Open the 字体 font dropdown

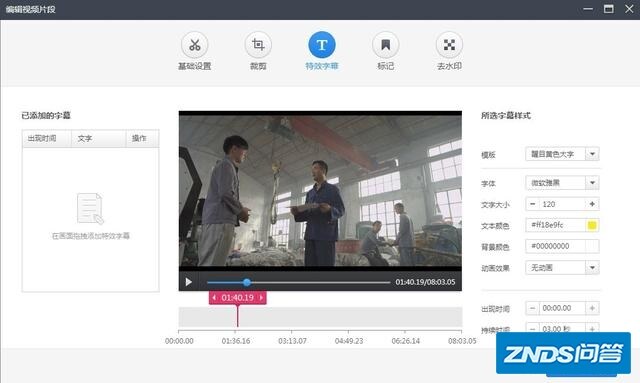tap(592, 183)
